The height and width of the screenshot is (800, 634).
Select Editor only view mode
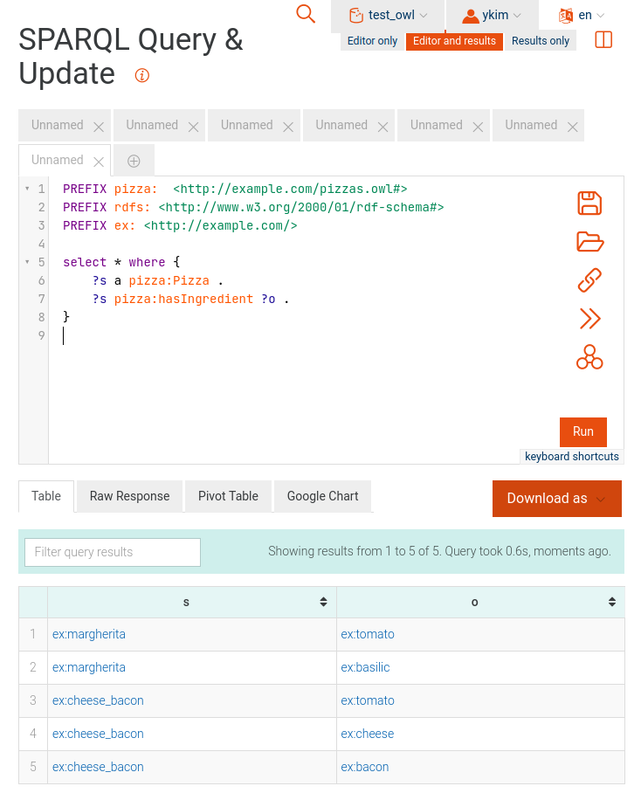372,41
